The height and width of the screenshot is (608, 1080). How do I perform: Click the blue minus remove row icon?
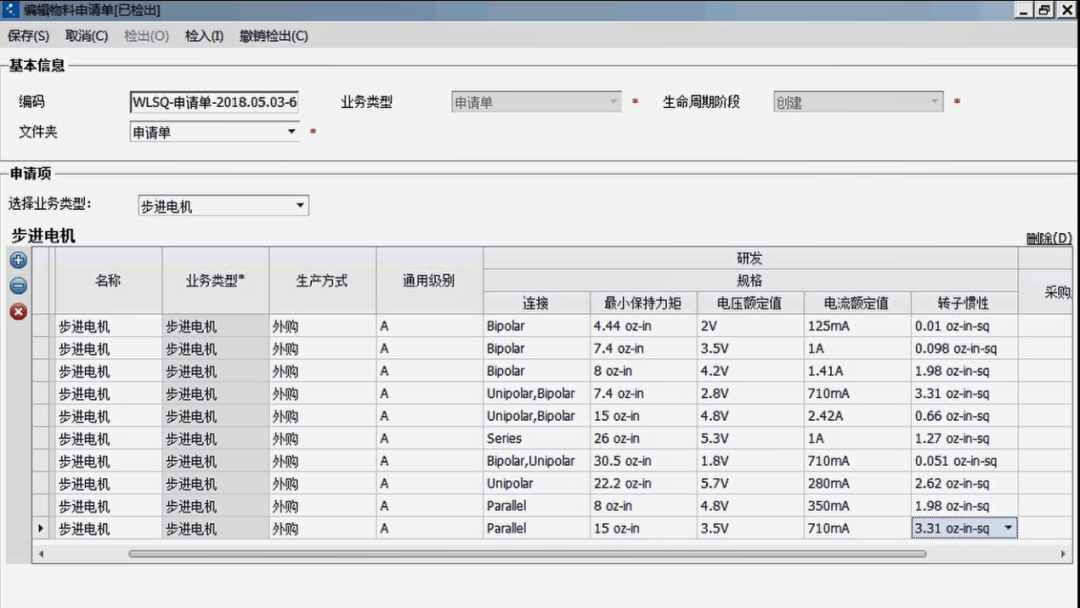[18, 286]
